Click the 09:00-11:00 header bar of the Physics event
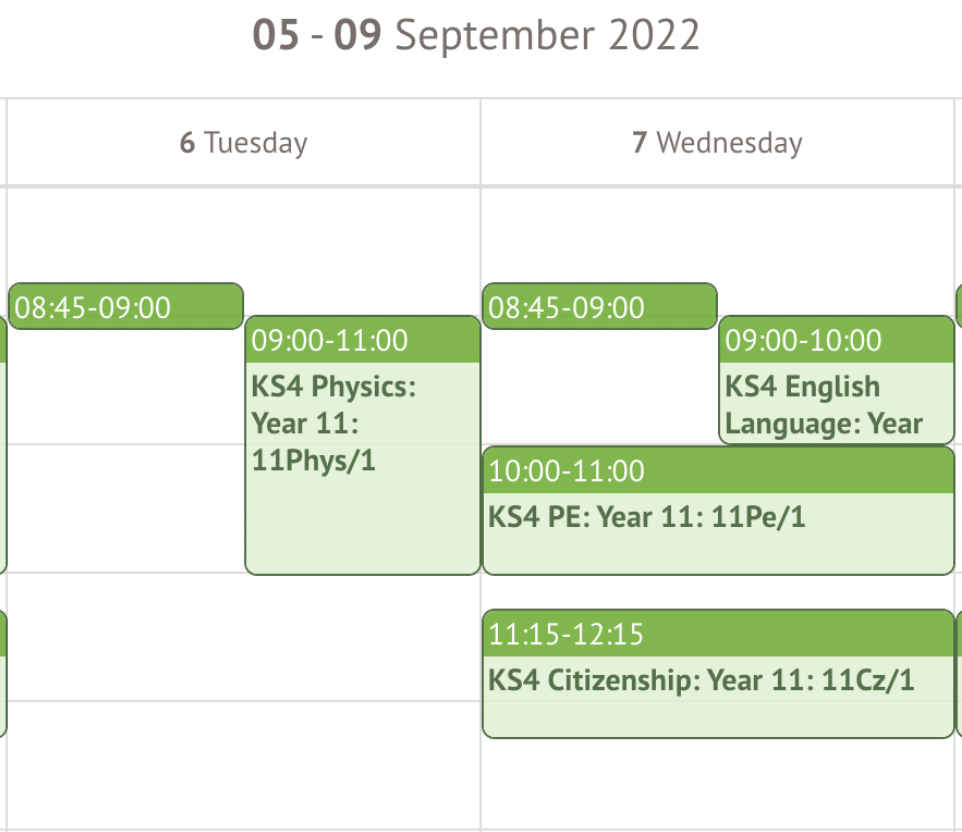 point(360,341)
